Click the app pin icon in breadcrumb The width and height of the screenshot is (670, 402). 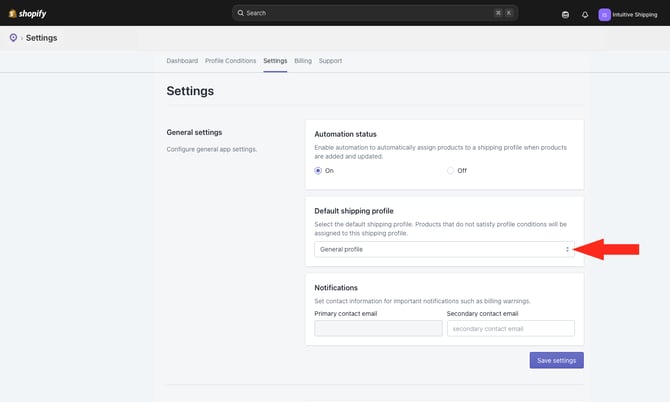pyautogui.click(x=13, y=38)
